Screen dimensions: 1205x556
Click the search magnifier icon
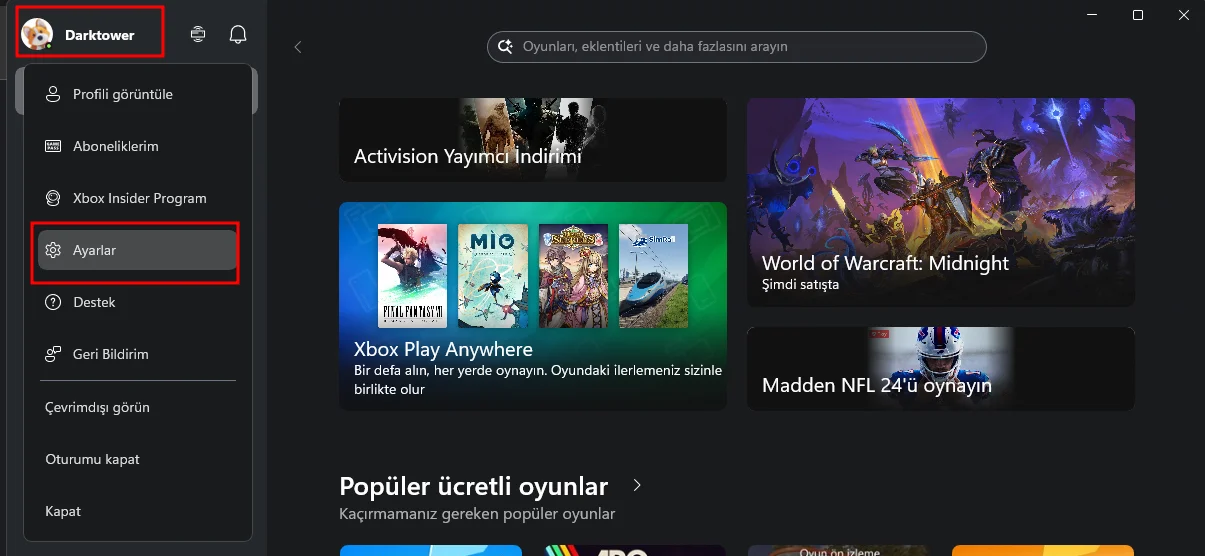point(505,46)
